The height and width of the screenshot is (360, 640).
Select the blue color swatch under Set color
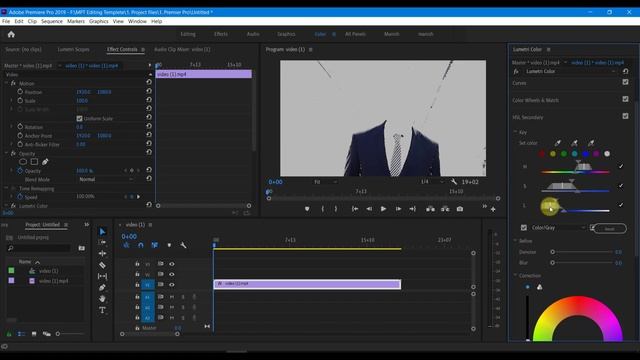(585, 154)
